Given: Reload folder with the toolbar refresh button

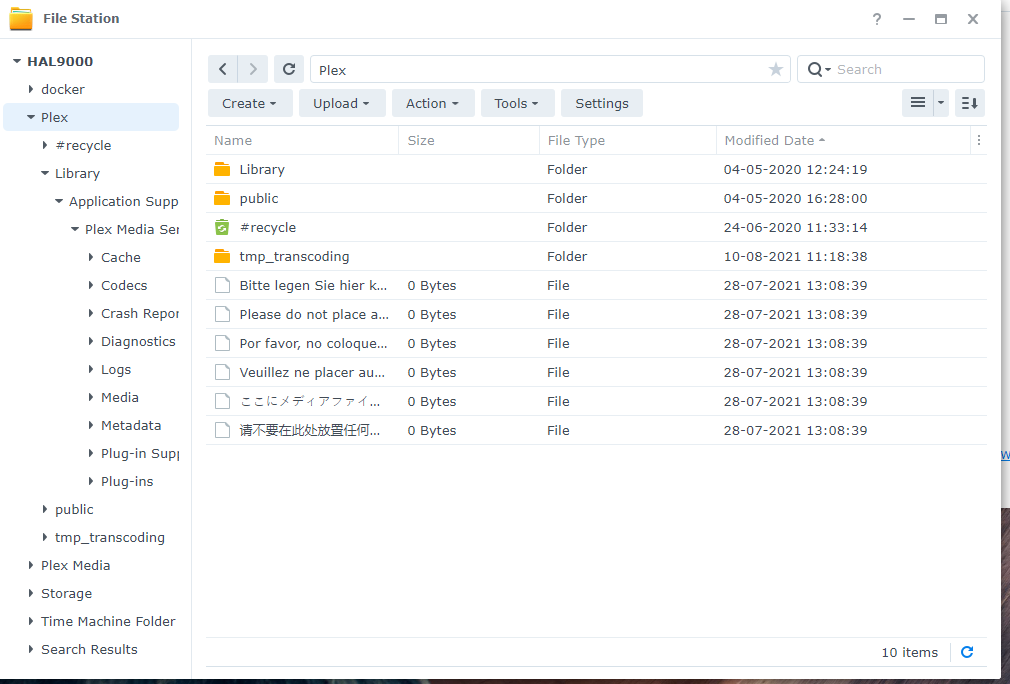Looking at the screenshot, I should coord(289,69).
